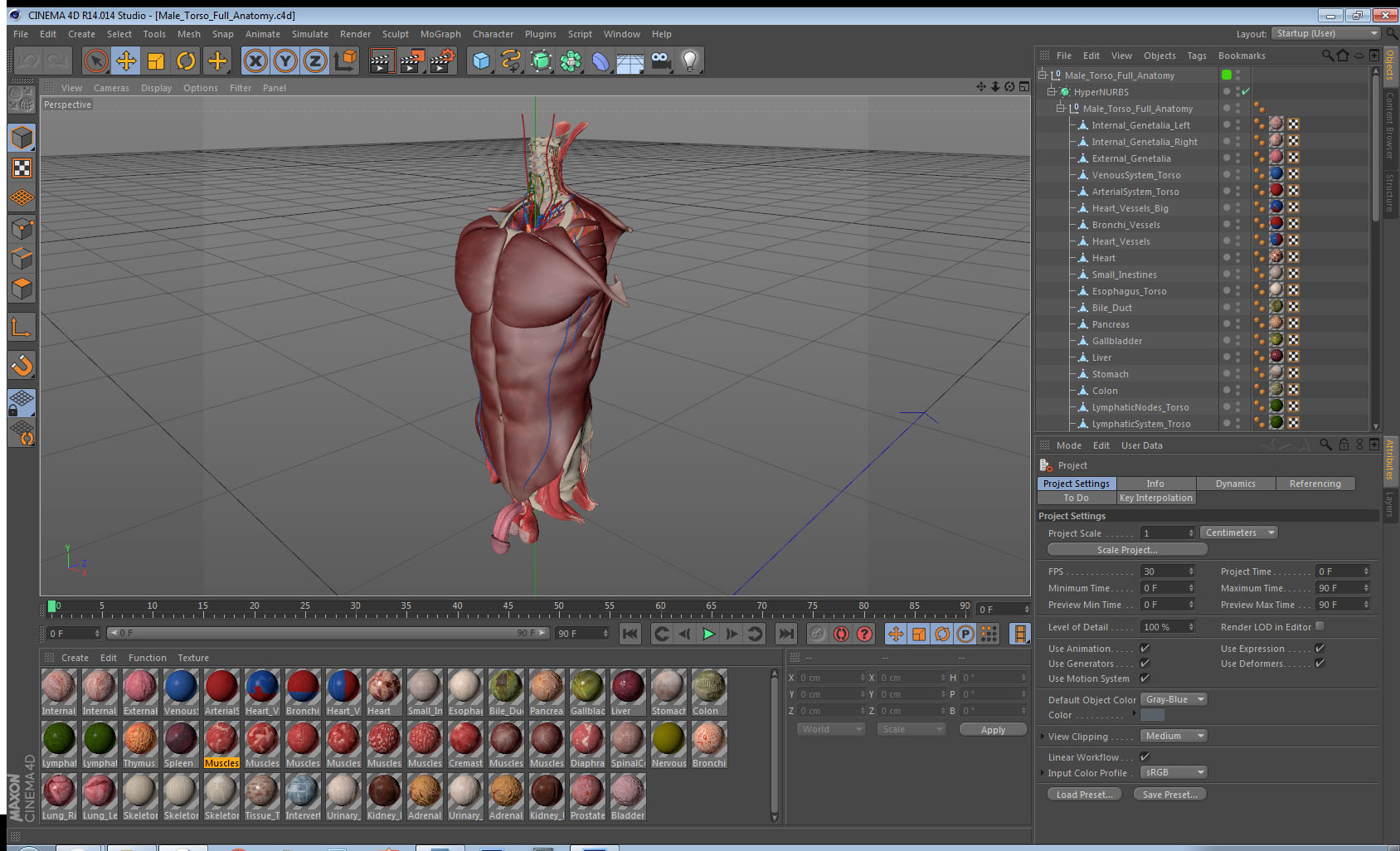Play animation forward
Image resolution: width=1400 pixels, height=851 pixels.
[708, 634]
